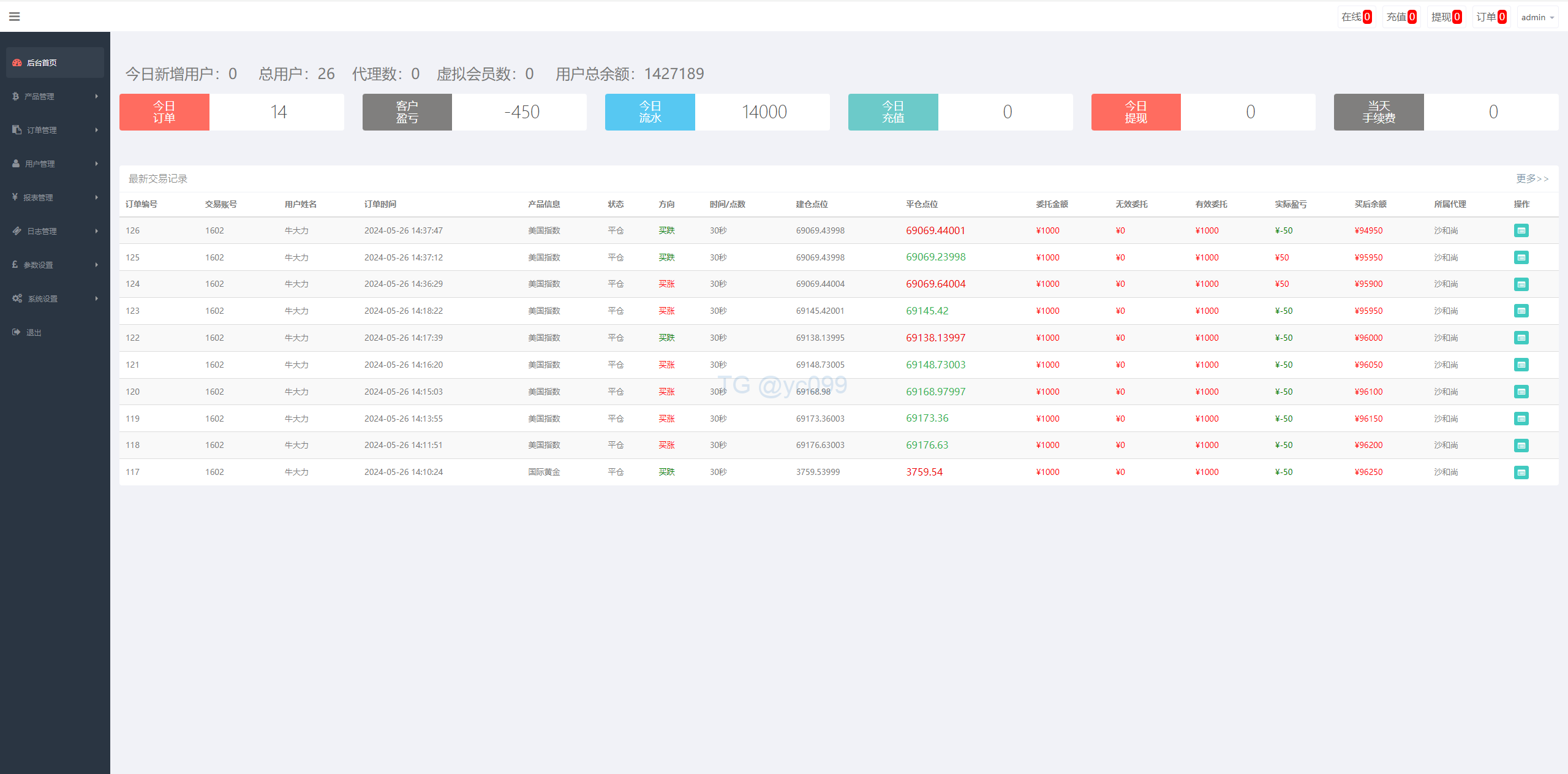Image resolution: width=1568 pixels, height=774 pixels.
Task: Click the user icon for 用户管理
Action: (x=16, y=164)
